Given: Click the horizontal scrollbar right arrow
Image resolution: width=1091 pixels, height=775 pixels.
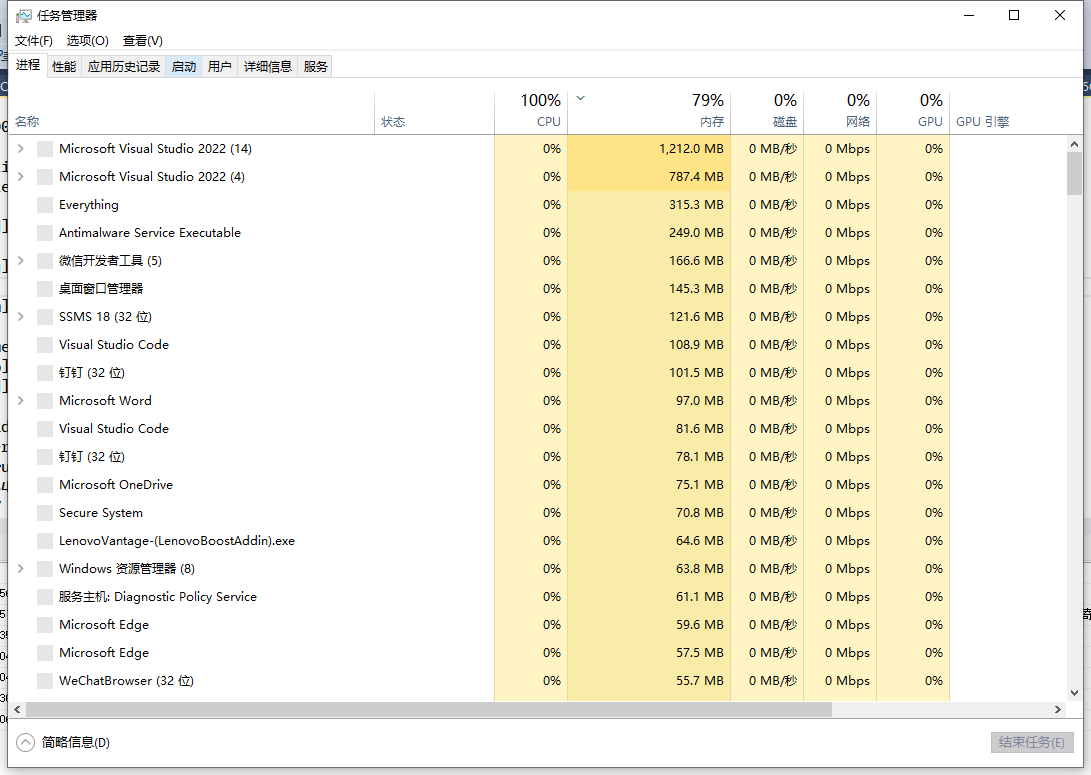Looking at the screenshot, I should pyautogui.click(x=1058, y=710).
